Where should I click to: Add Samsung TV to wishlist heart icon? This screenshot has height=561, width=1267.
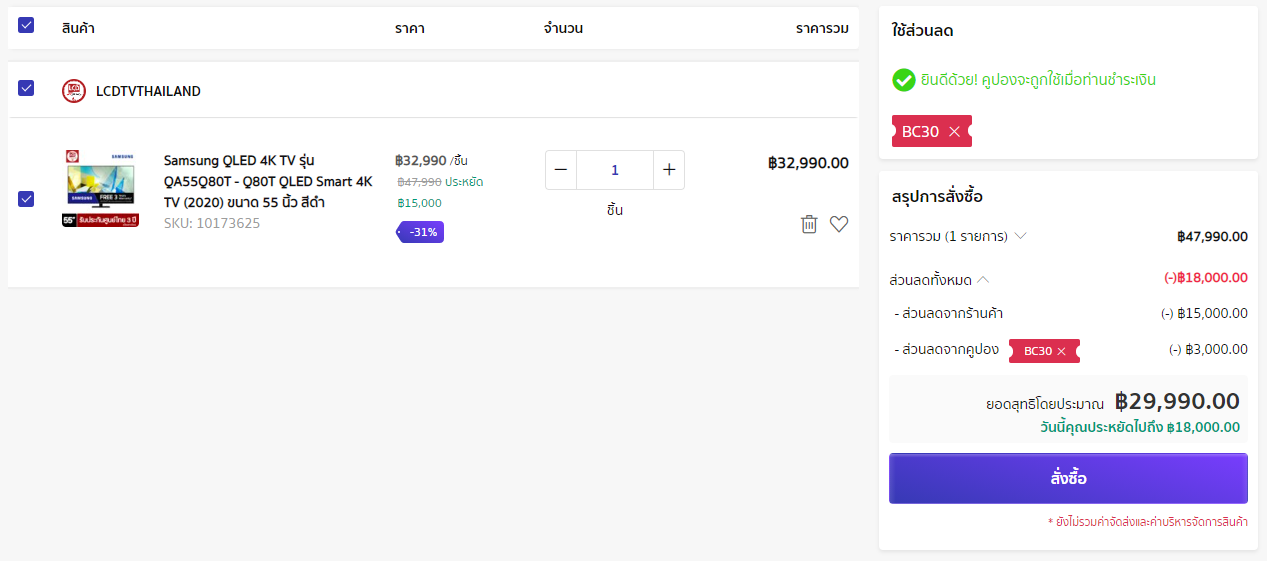point(839,224)
